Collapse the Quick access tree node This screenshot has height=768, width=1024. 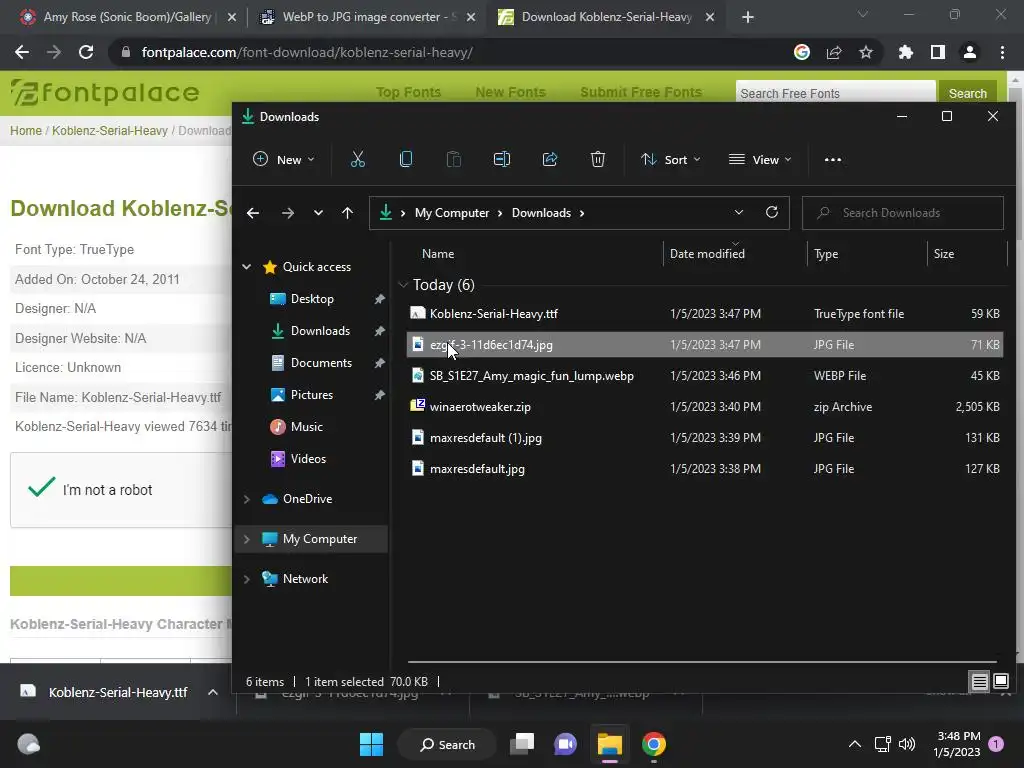(x=247, y=266)
